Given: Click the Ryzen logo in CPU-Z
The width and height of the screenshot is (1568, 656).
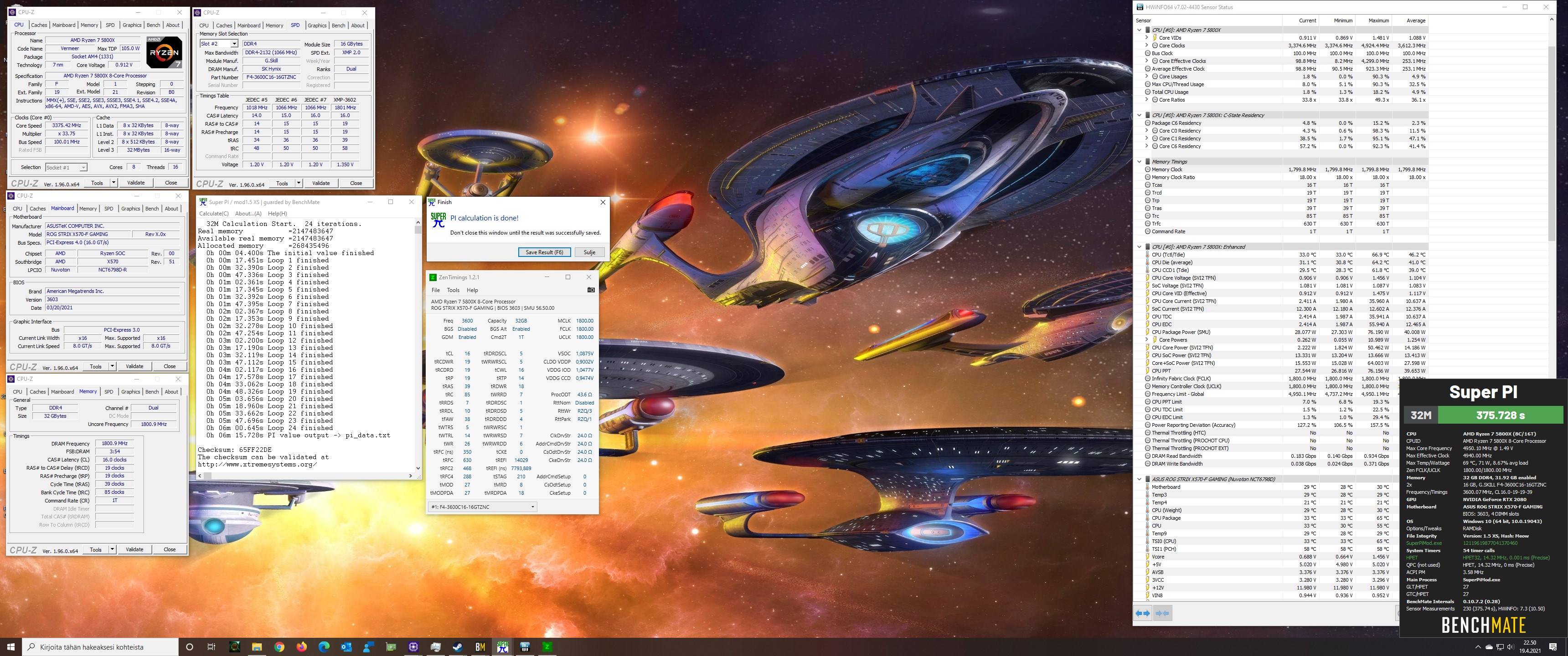Looking at the screenshot, I should point(165,52).
